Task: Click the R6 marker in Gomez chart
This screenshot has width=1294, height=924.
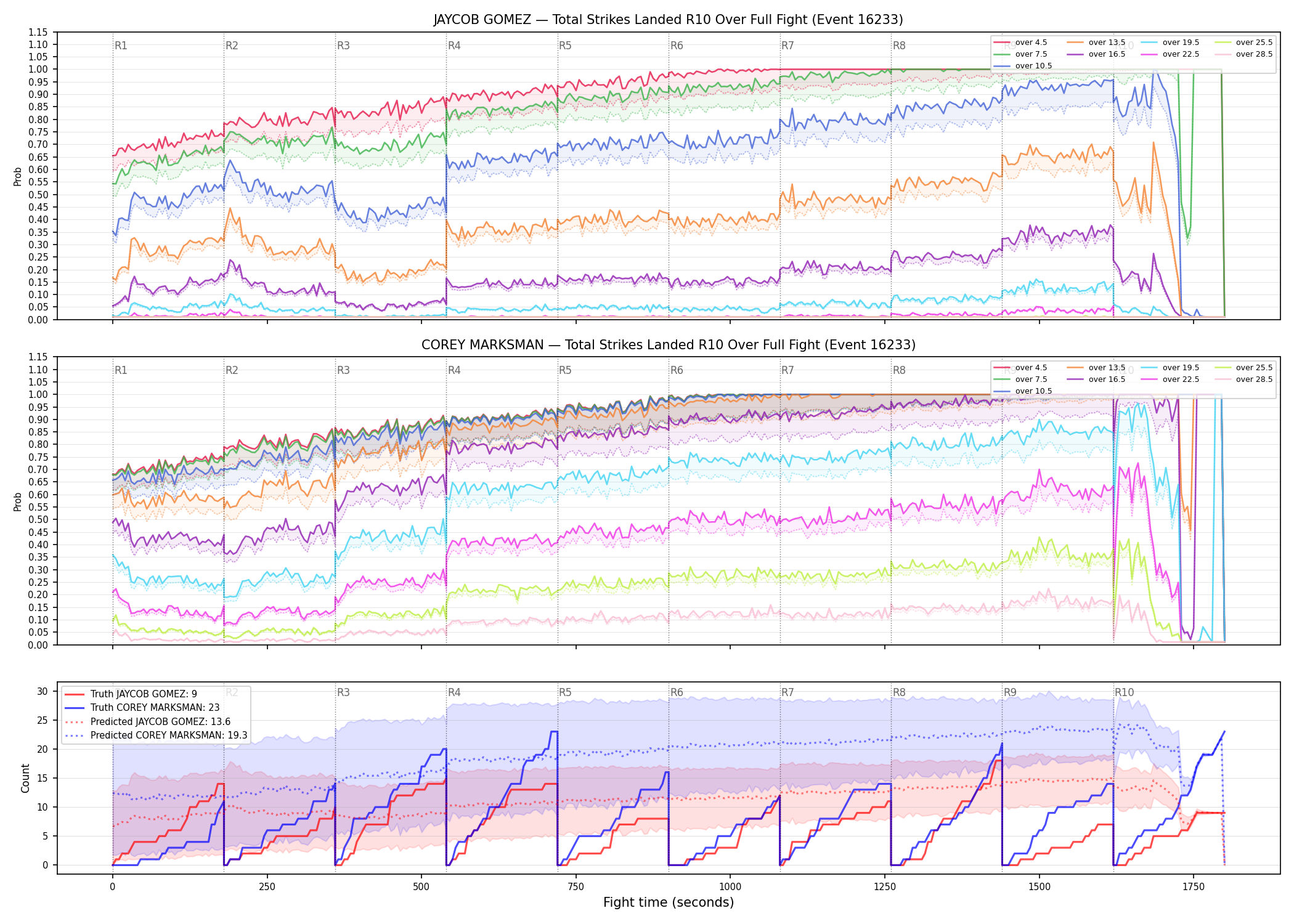Action: point(677,46)
